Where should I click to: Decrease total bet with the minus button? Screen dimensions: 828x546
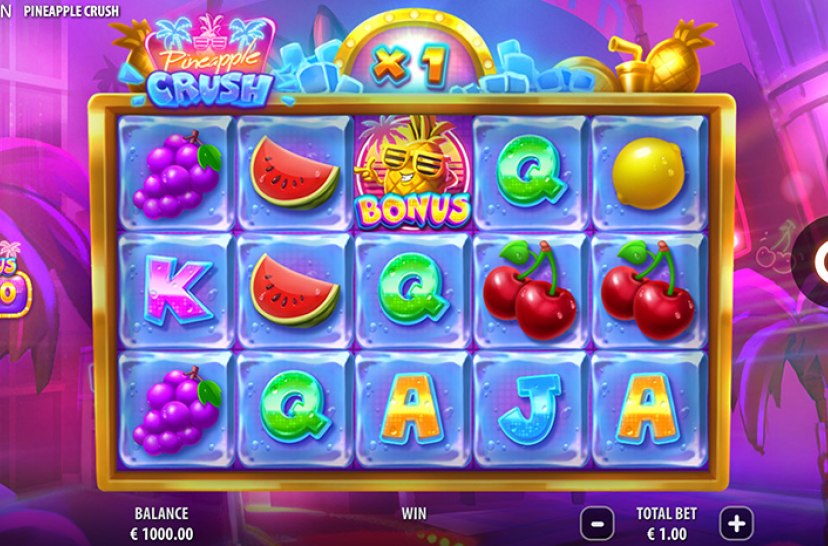(x=597, y=523)
